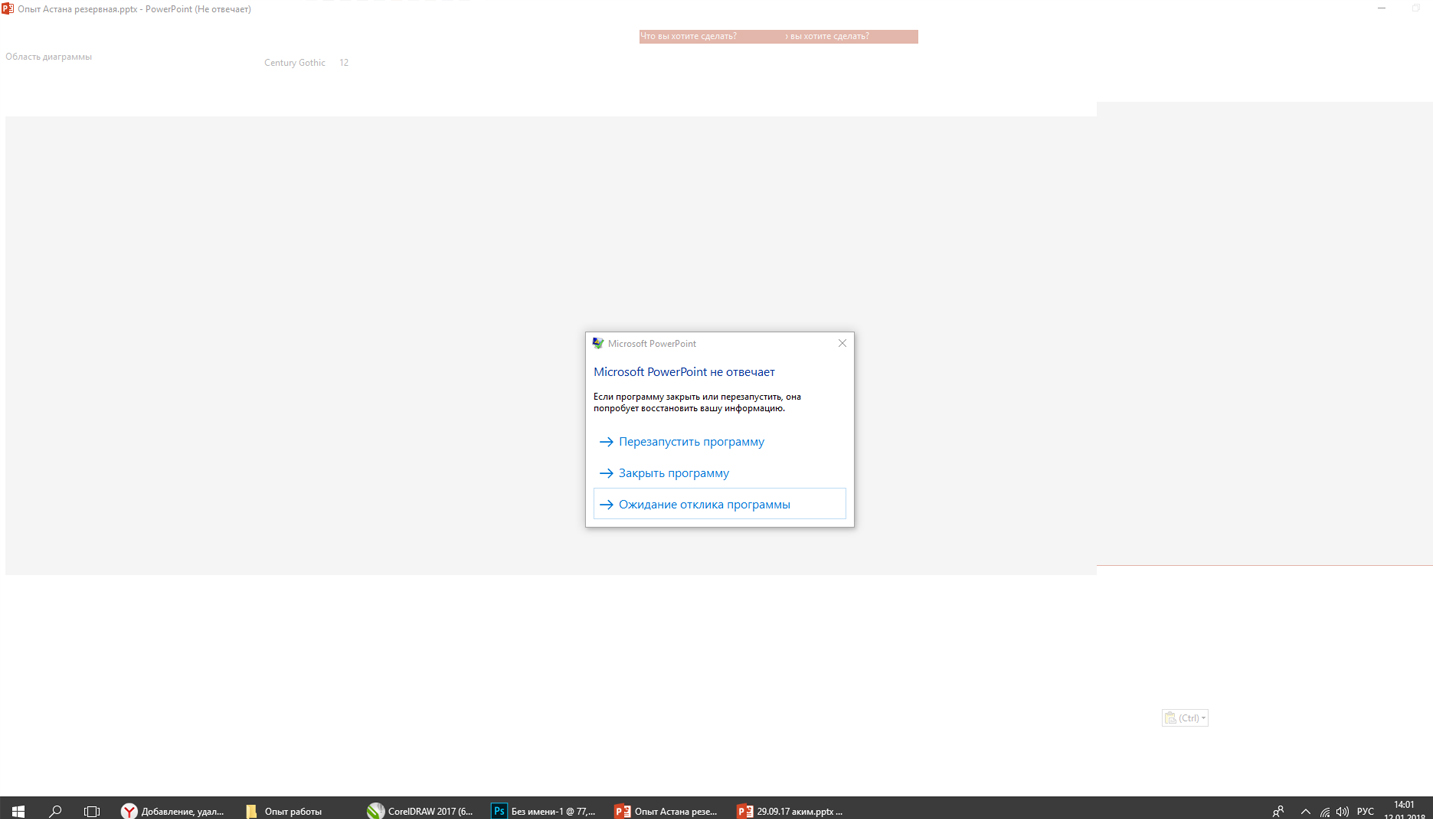
Task: Activate 'Опыт Астана резе...' PowerPoint taskbar button
Action: [667, 811]
